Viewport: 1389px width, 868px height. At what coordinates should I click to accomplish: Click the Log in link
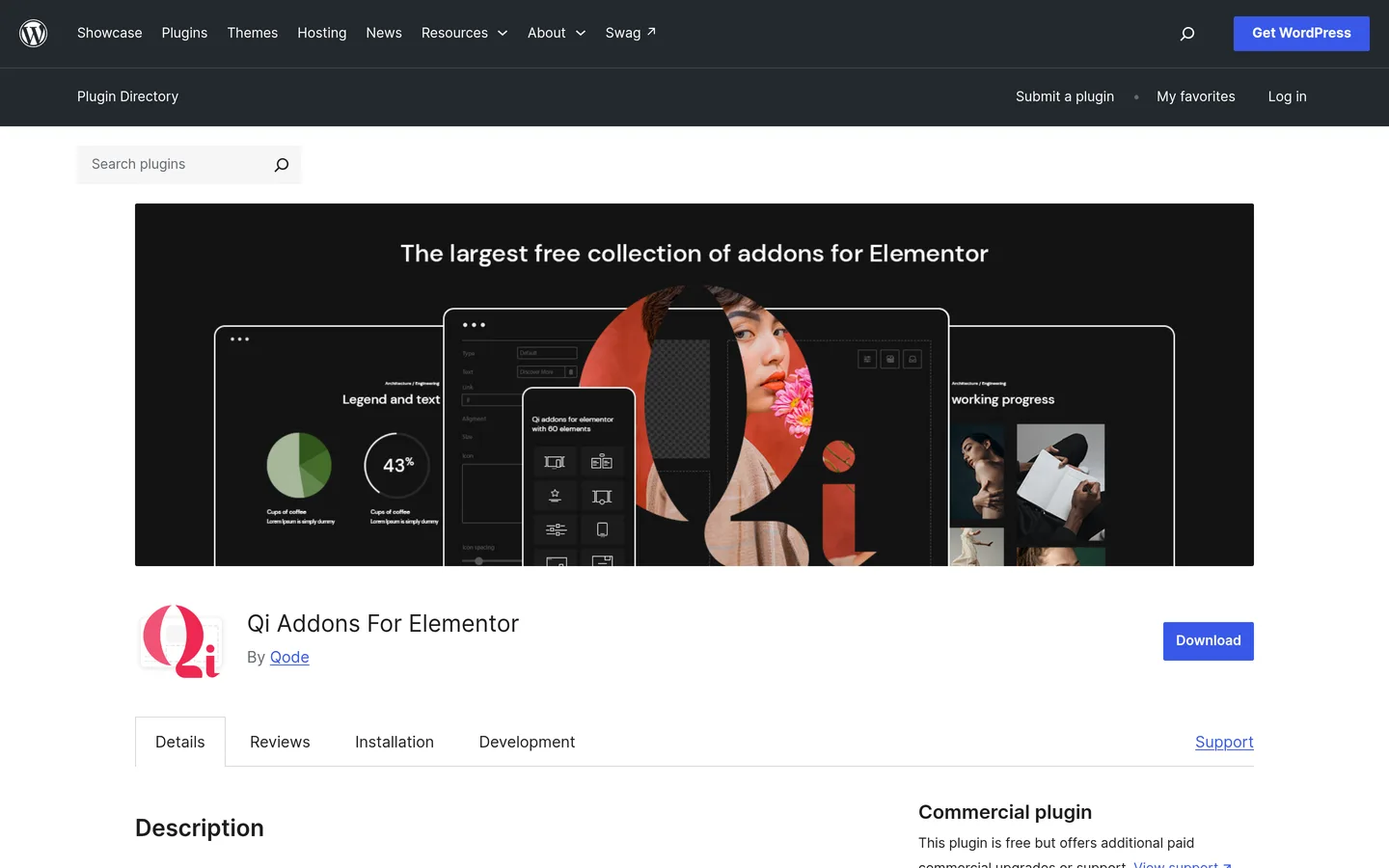coord(1288,96)
